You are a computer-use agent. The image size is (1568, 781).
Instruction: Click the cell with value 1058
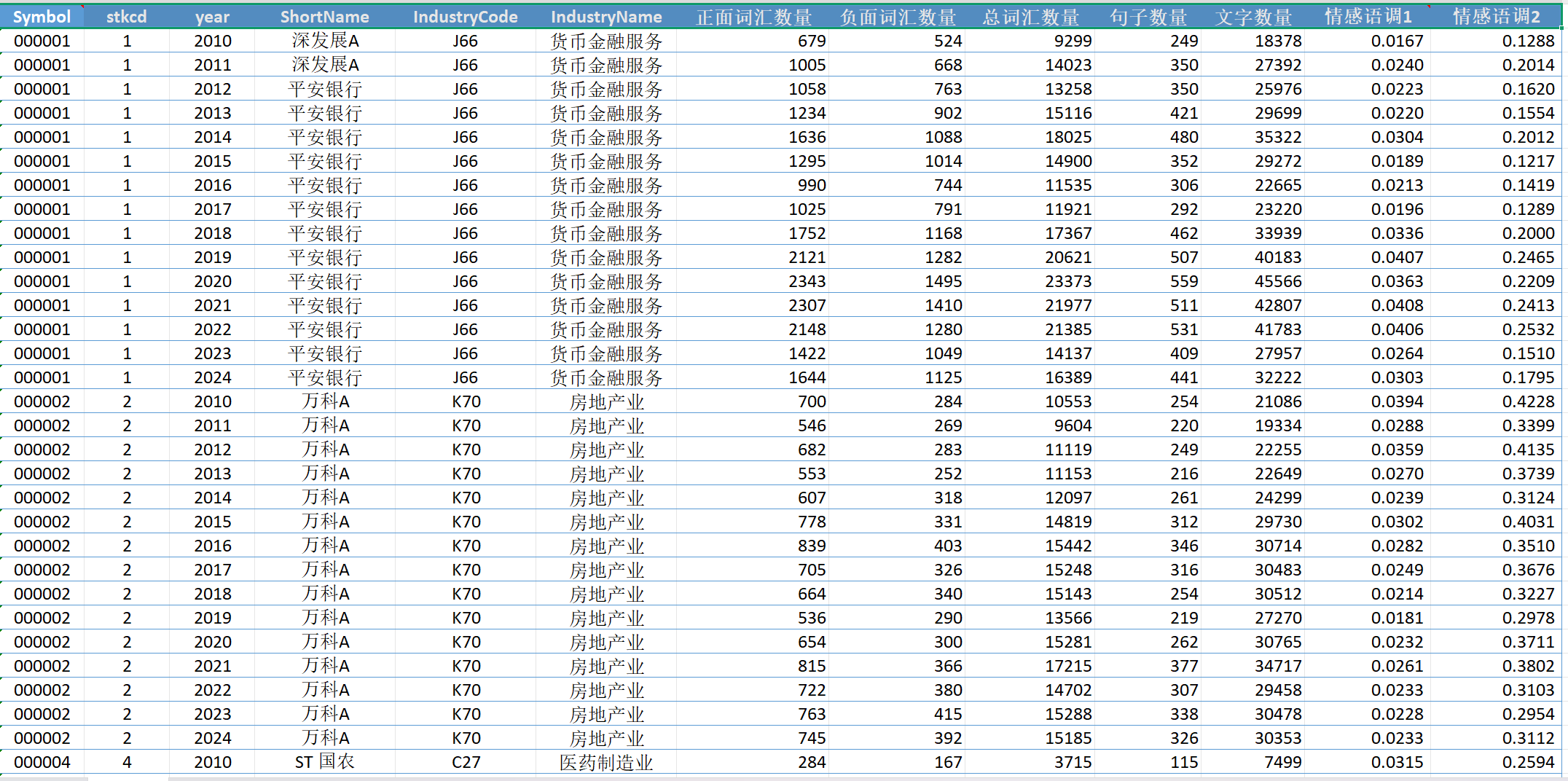click(753, 89)
